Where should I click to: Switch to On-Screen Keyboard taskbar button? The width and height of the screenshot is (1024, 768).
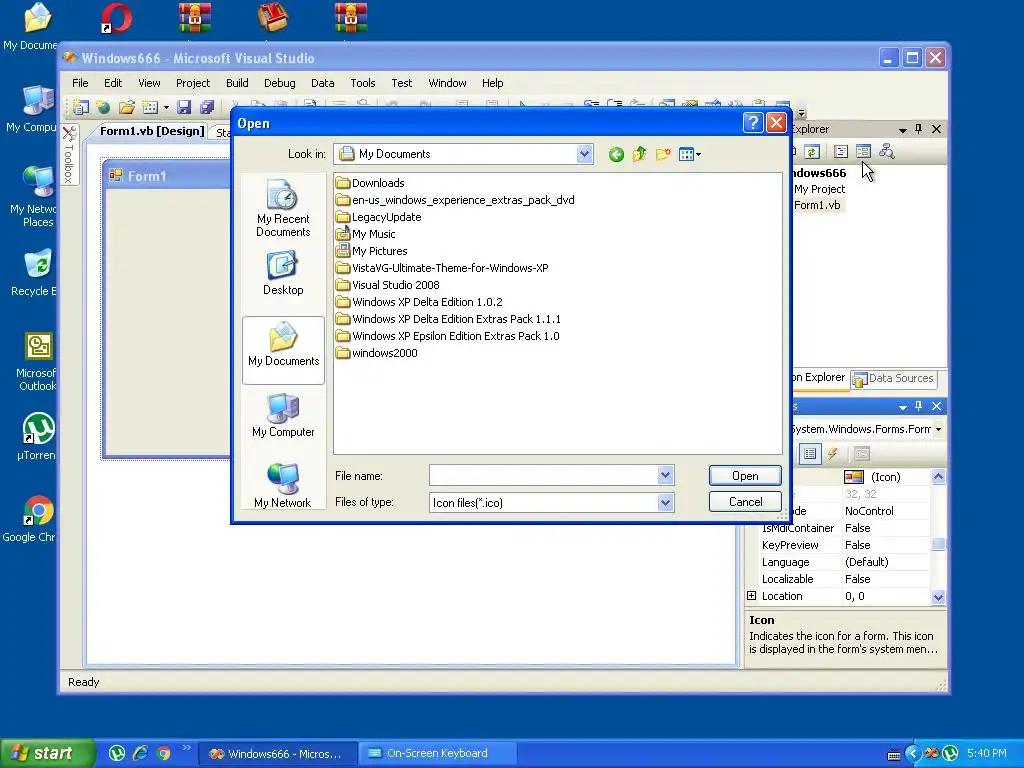coord(437,753)
